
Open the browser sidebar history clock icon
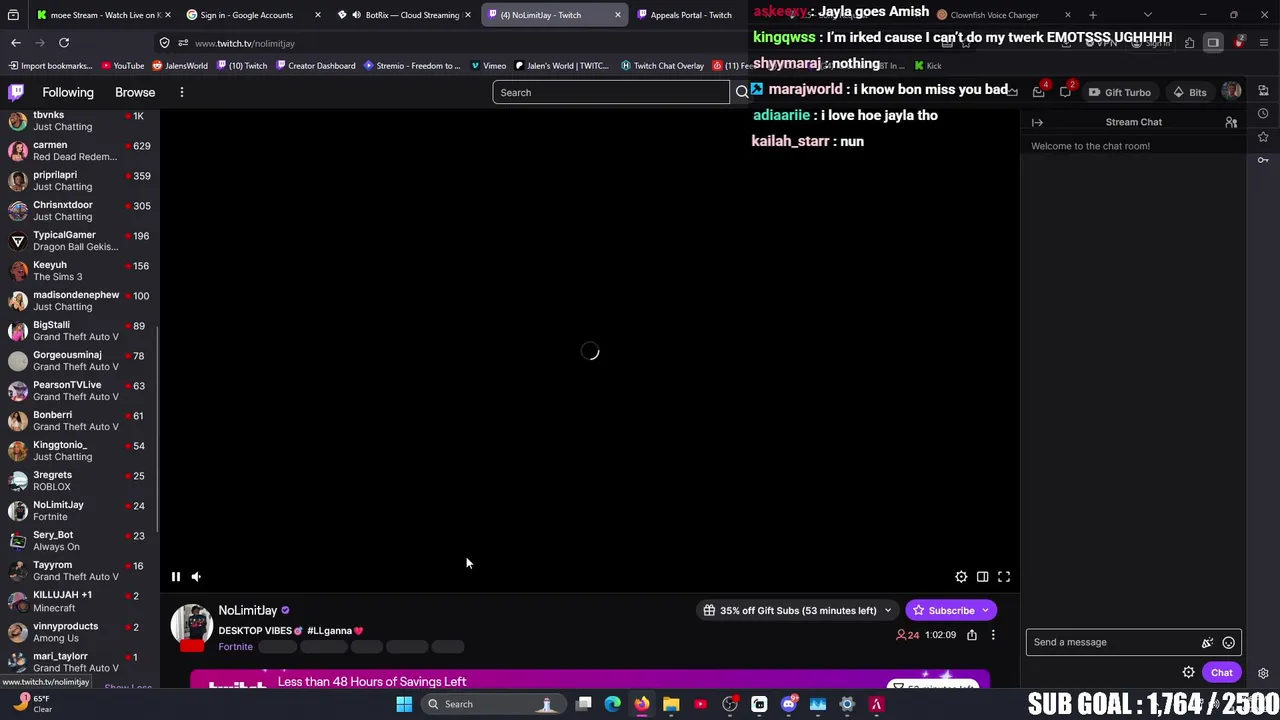tap(1263, 113)
